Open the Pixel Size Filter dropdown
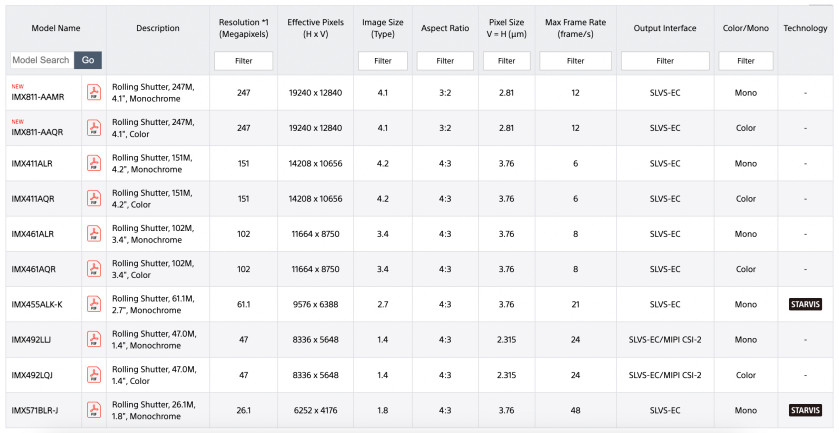This screenshot has width=839, height=433. [507, 61]
